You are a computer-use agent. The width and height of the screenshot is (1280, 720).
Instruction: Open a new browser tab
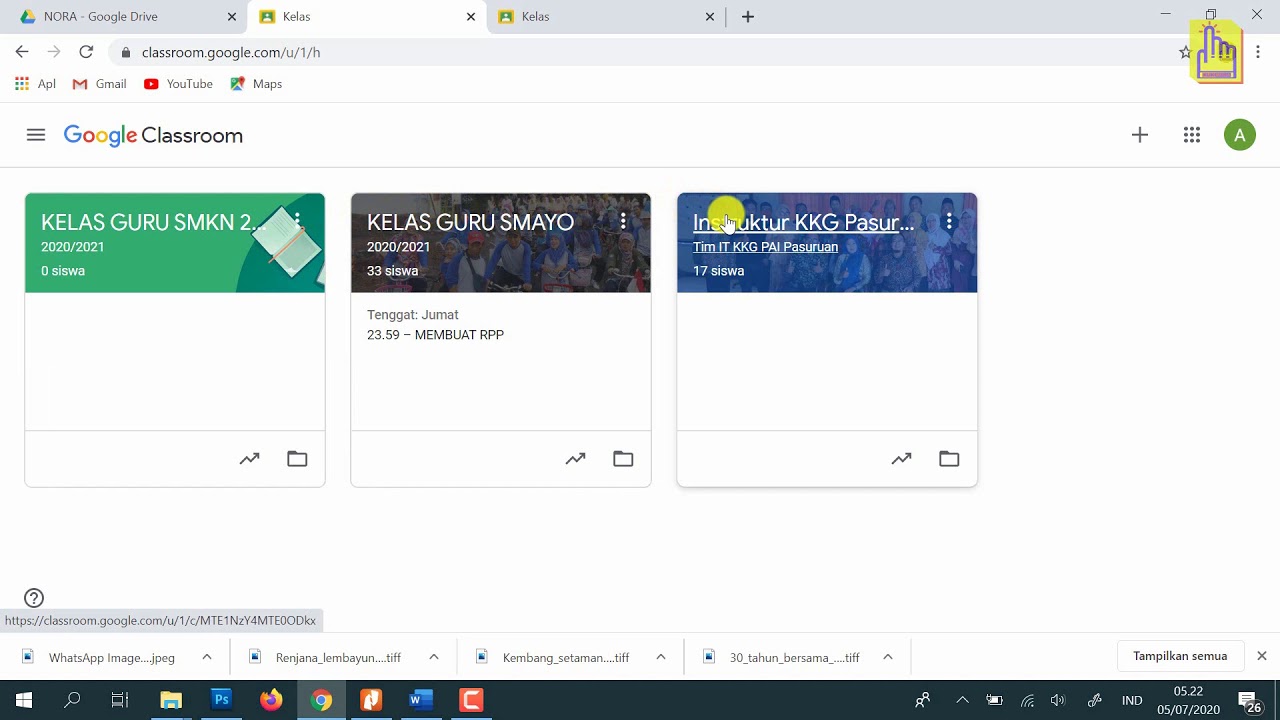point(748,17)
